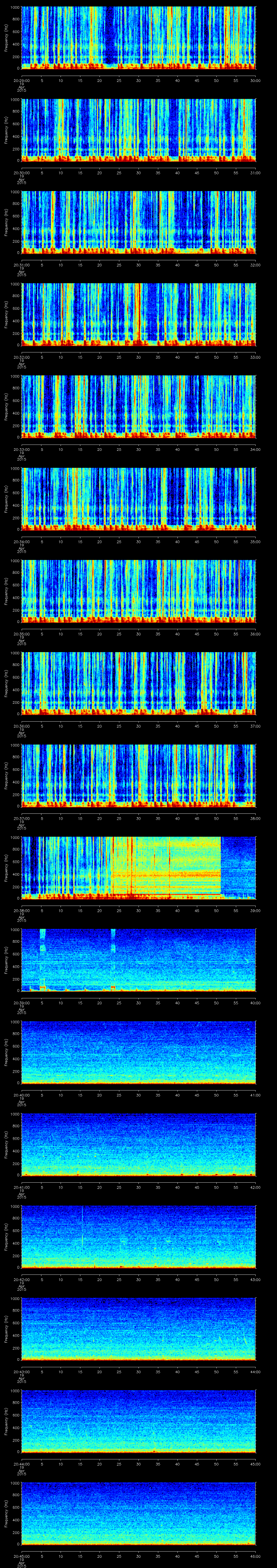277x1568 pixels.
Task: Click the 1000 Hz tick on 20:40 spectrogram
Action: (14, 1022)
